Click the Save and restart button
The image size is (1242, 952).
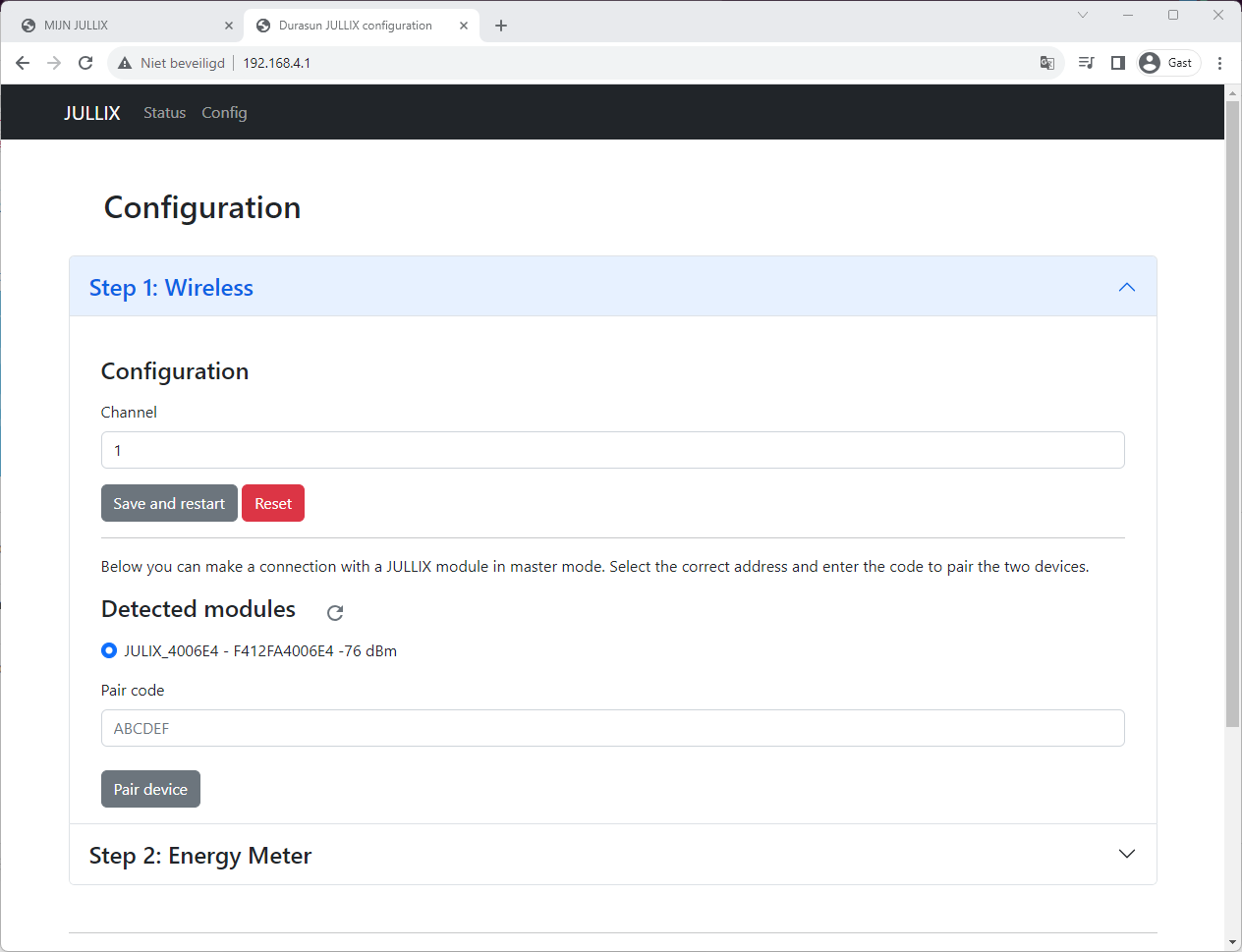pyautogui.click(x=169, y=503)
